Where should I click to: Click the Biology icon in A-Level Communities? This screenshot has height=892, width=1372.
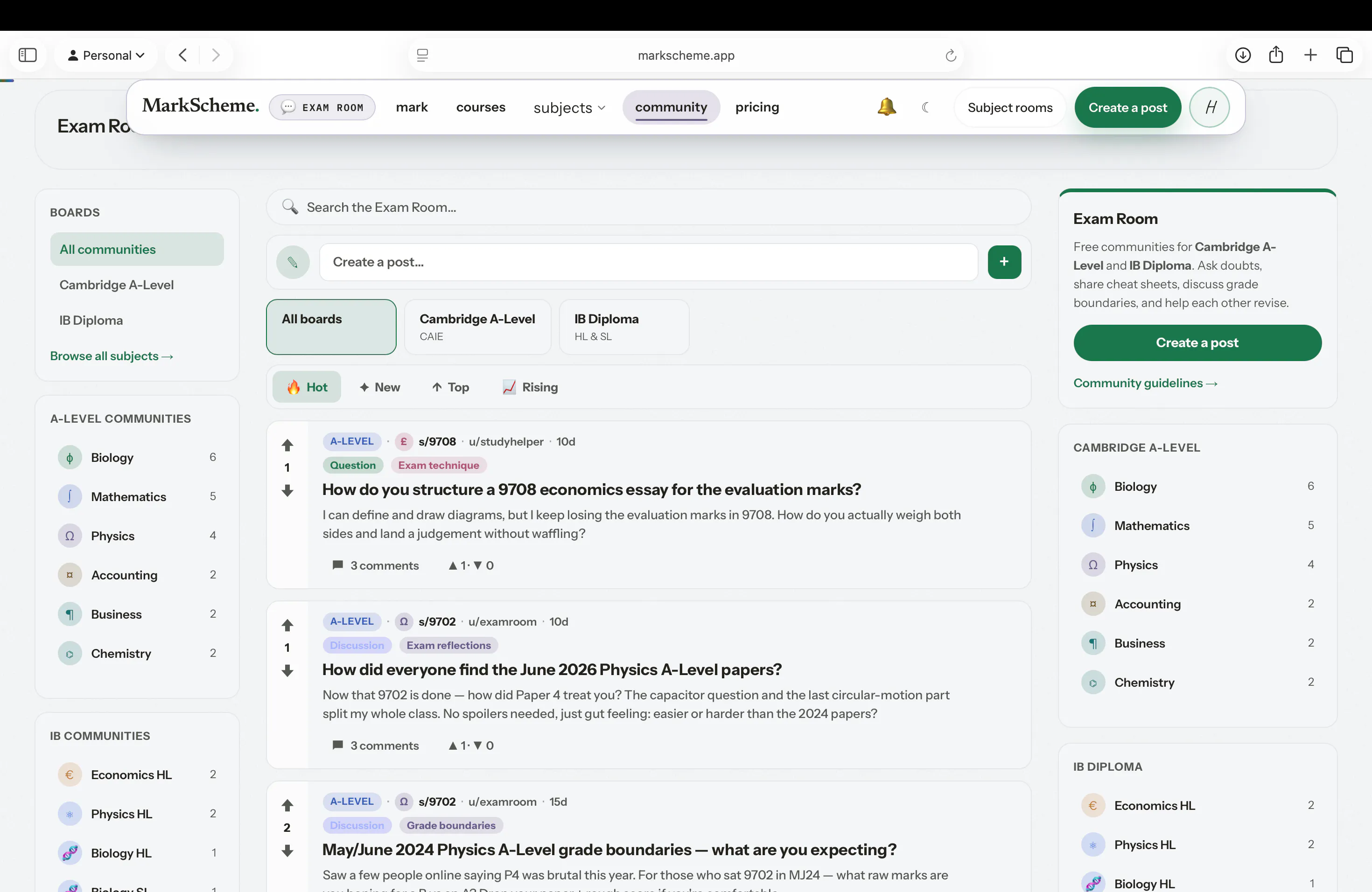click(70, 458)
